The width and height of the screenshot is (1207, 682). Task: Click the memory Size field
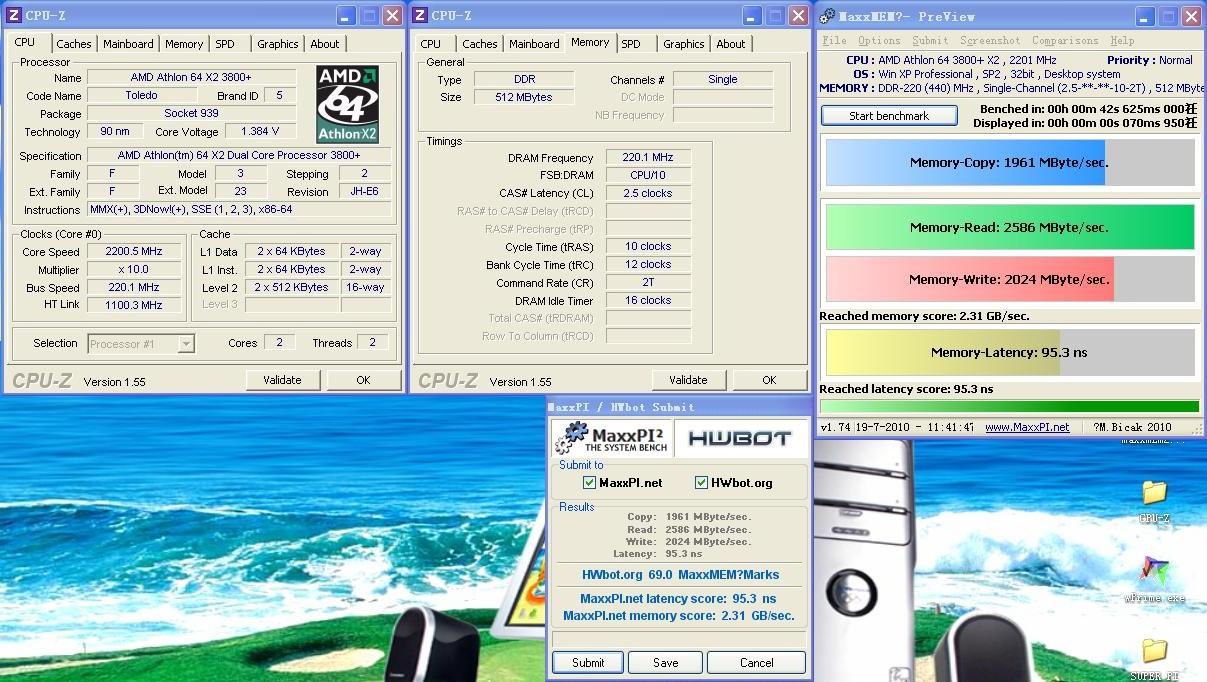click(523, 98)
